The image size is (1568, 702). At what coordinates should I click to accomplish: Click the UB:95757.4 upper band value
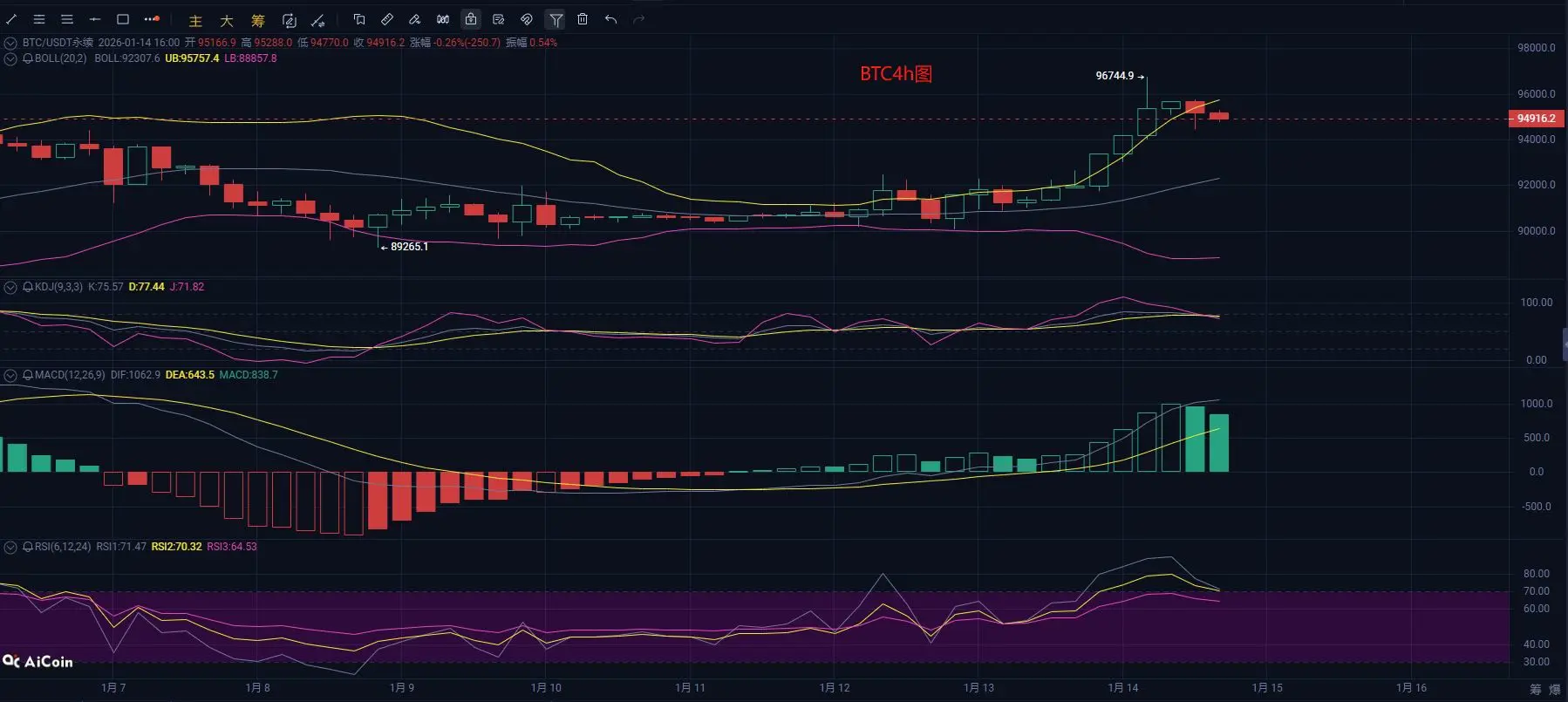pos(192,58)
